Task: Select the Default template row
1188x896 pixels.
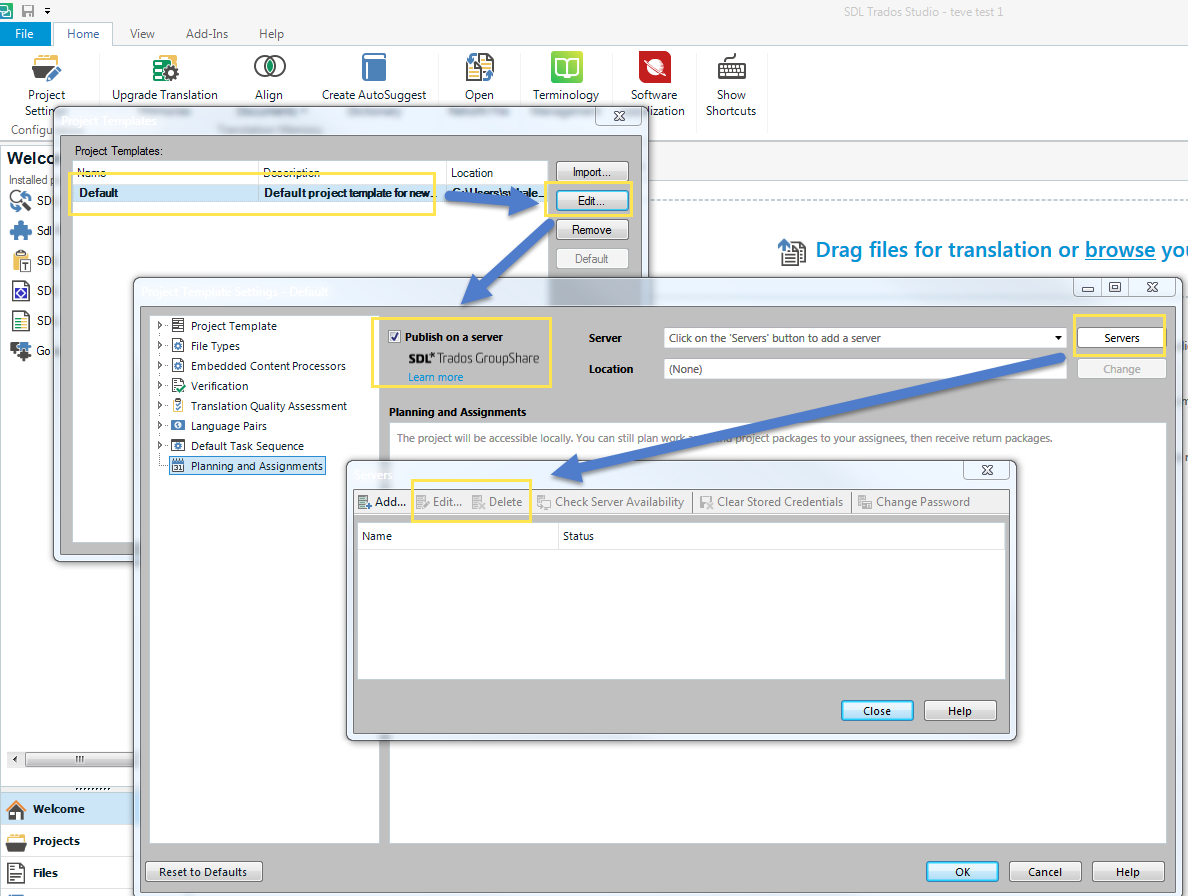Action: pyautogui.click(x=309, y=193)
